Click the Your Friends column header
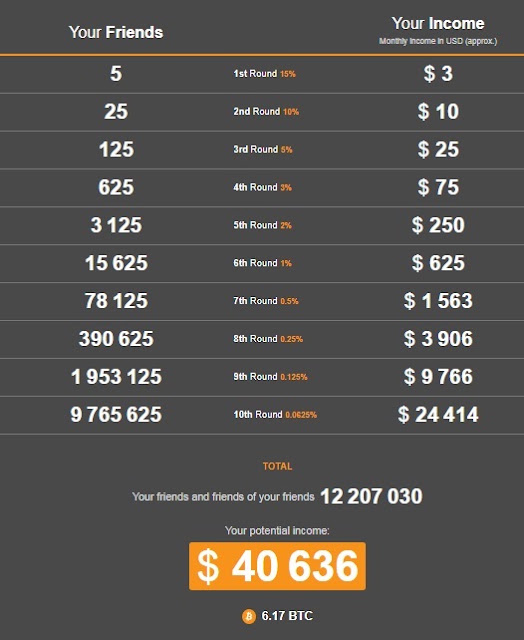 [116, 33]
